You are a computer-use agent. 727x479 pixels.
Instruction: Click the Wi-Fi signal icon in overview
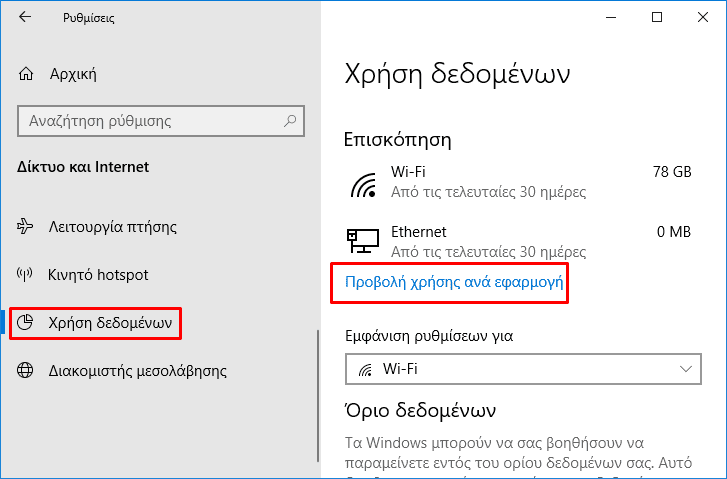[x=362, y=182]
